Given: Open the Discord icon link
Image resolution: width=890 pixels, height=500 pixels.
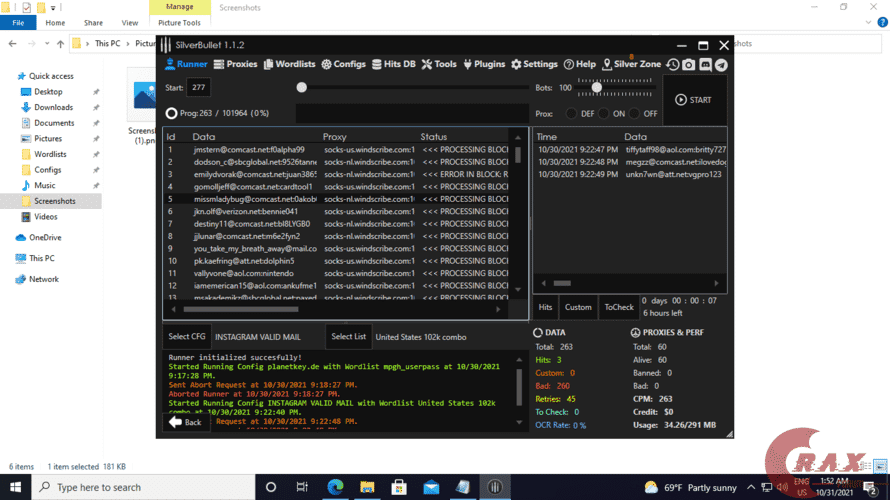Looking at the screenshot, I should 705,64.
